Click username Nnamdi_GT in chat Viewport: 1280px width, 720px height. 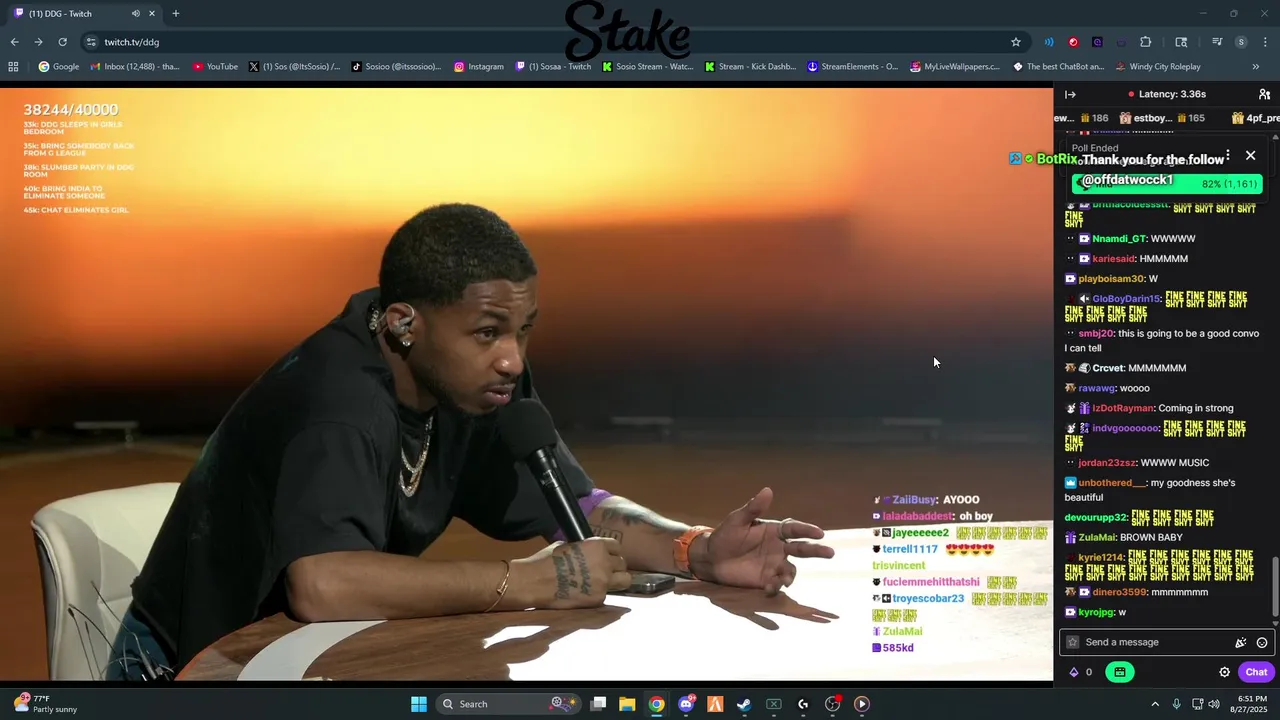tap(1118, 239)
